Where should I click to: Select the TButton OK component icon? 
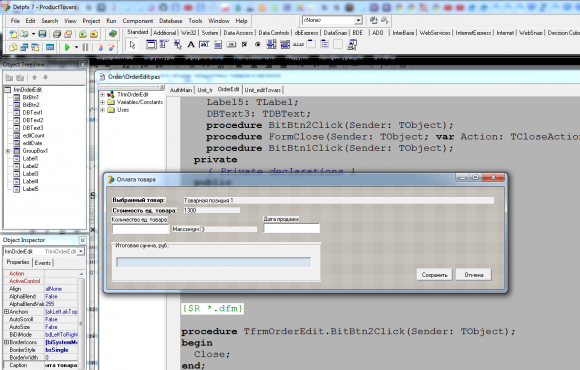point(231,45)
